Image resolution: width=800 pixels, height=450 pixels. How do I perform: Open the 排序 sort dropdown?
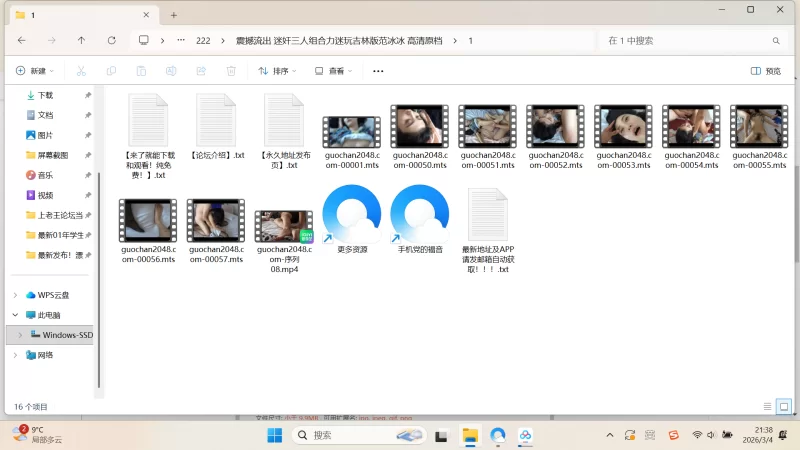[x=278, y=71]
